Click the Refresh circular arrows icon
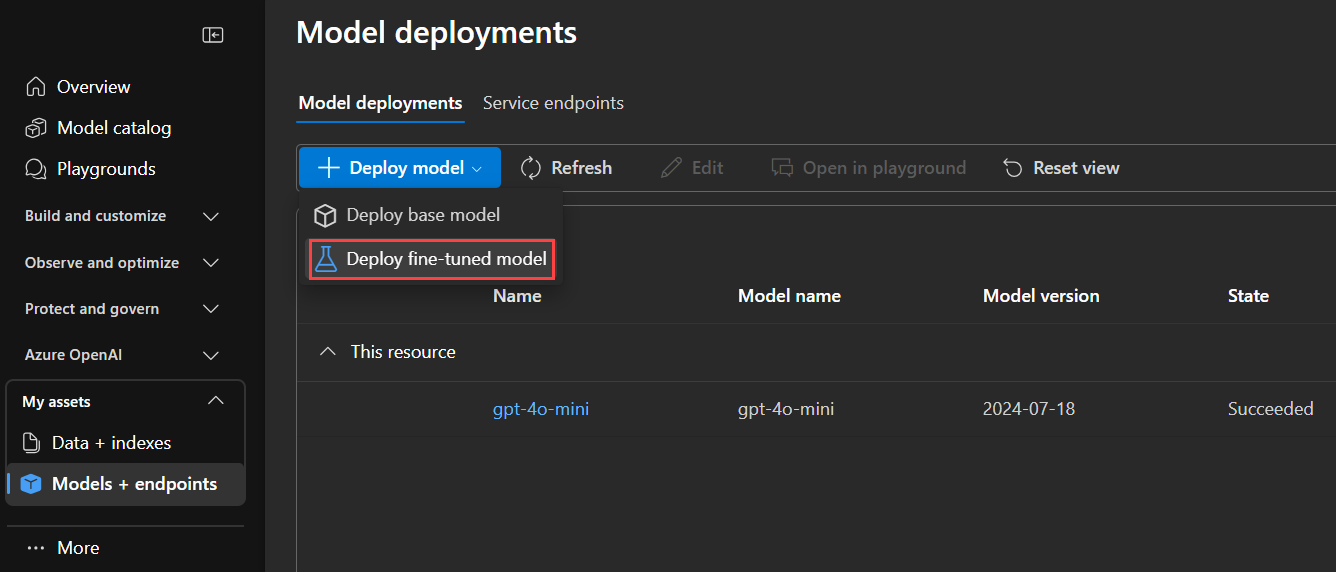 531,168
